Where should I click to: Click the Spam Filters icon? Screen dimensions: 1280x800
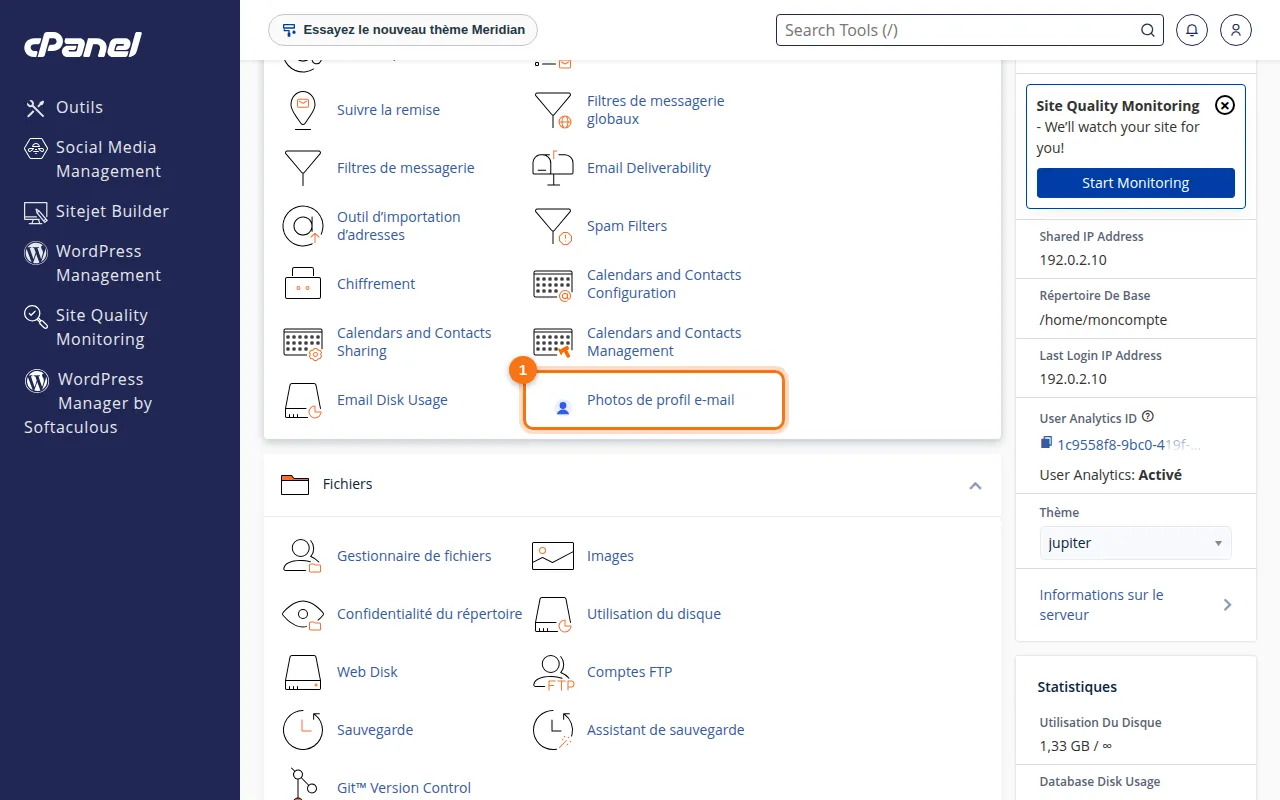click(553, 226)
